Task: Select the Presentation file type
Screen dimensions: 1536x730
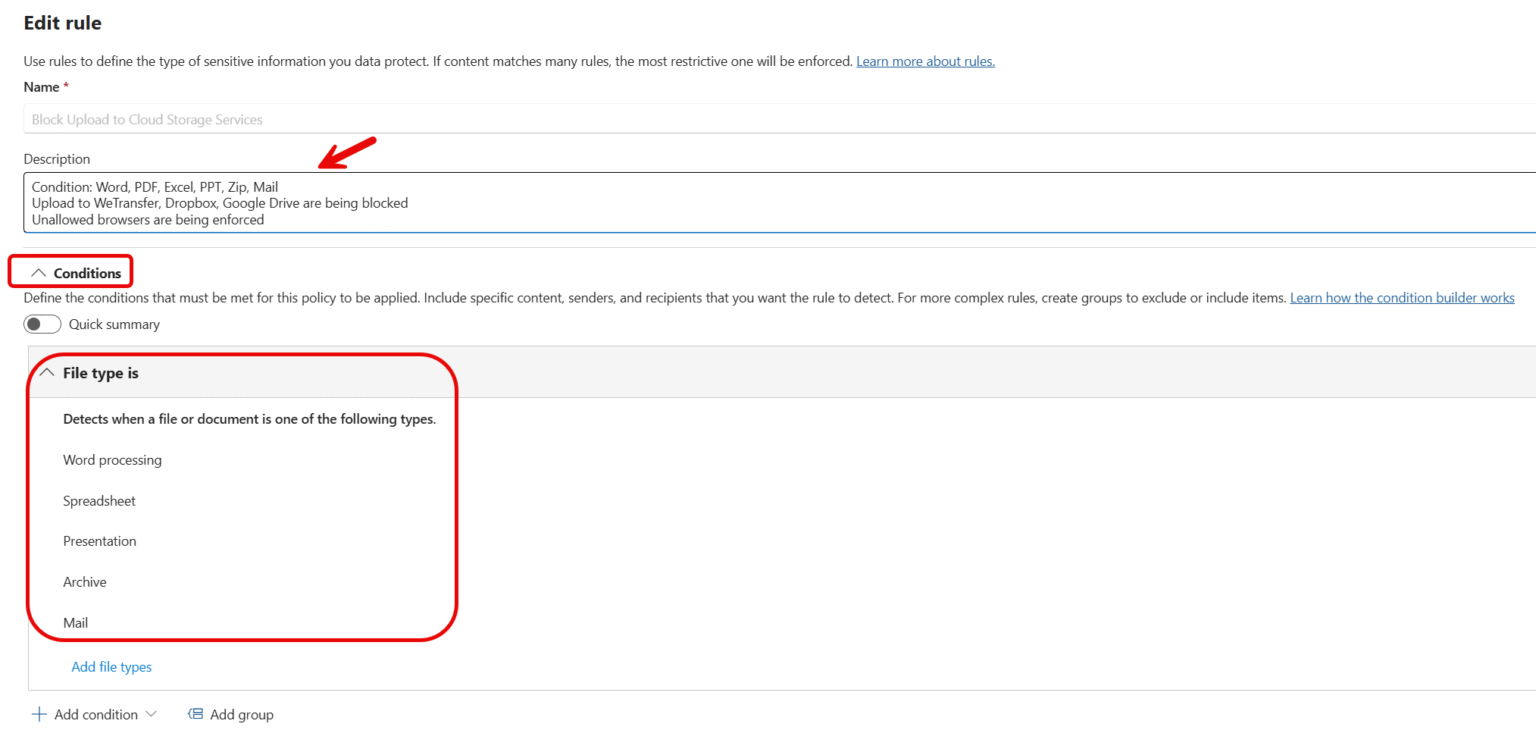Action: click(x=99, y=541)
